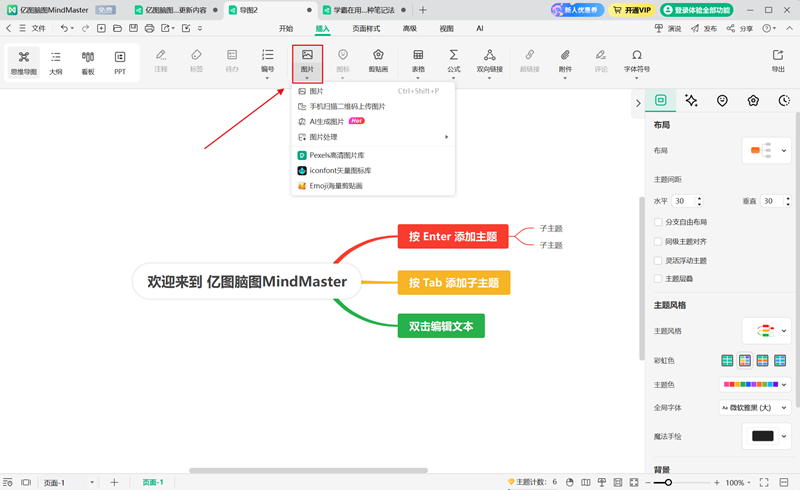Choose Pexels高清图片库 from the image menu
The image size is (800, 490).
pyautogui.click(x=373, y=155)
